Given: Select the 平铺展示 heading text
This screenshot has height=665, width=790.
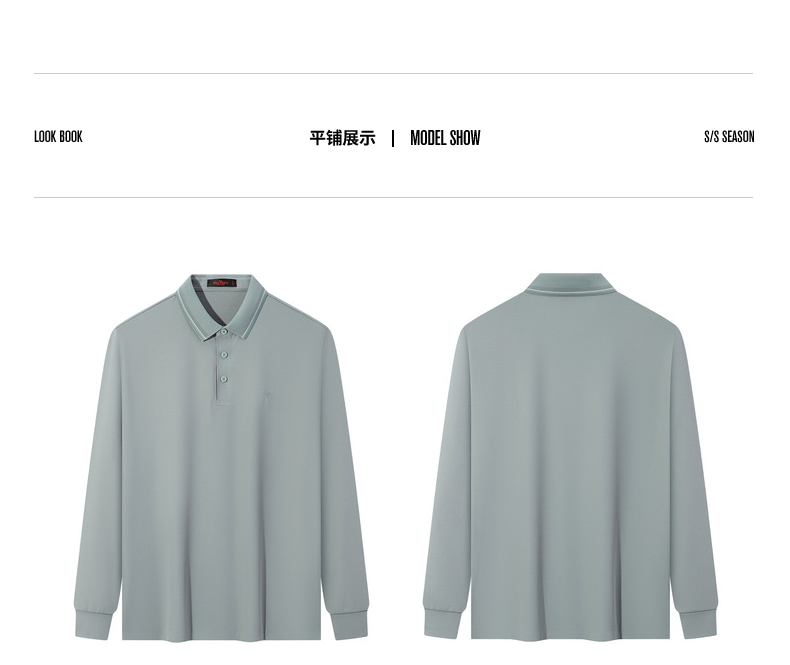Looking at the screenshot, I should tap(342, 138).
